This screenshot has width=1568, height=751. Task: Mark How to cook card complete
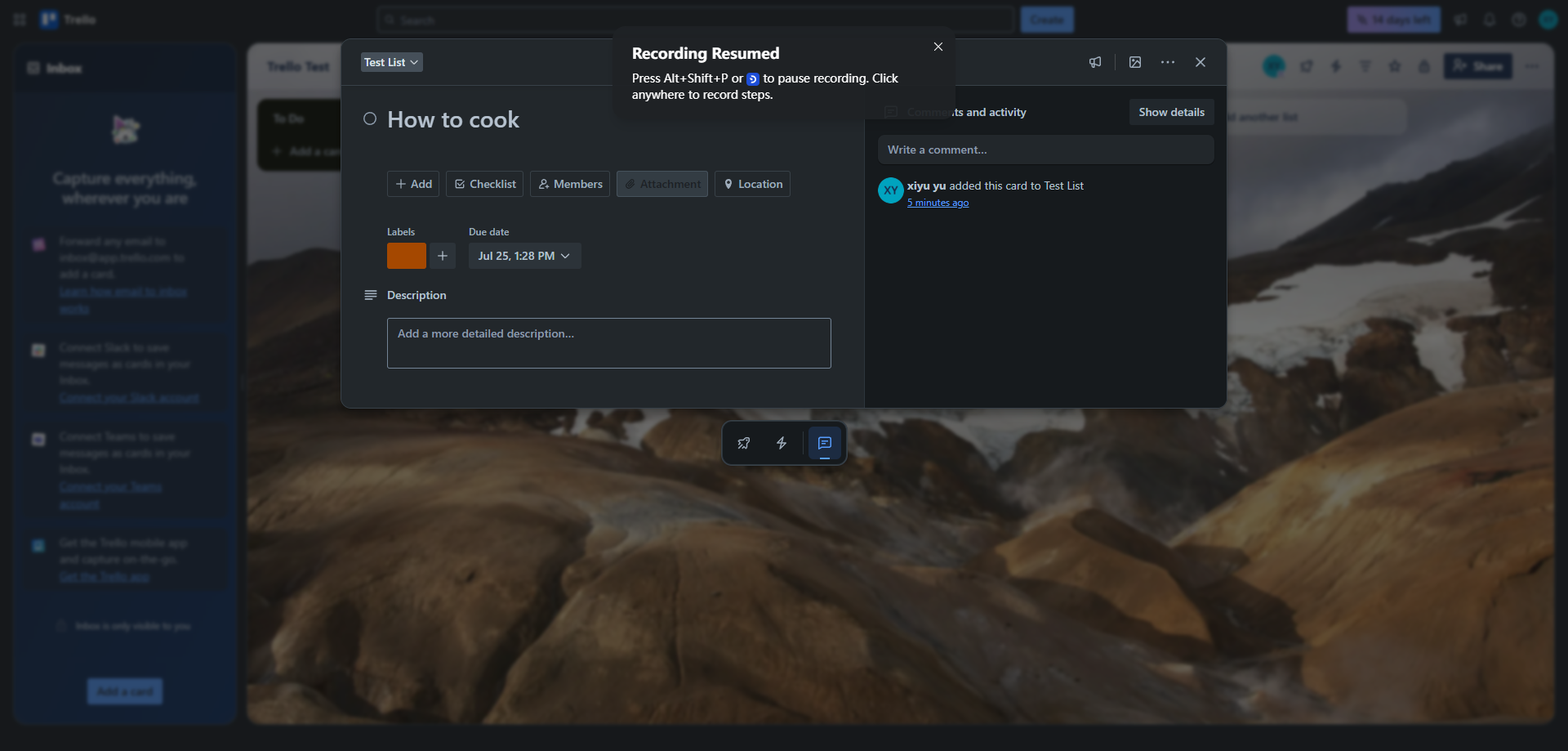click(370, 118)
